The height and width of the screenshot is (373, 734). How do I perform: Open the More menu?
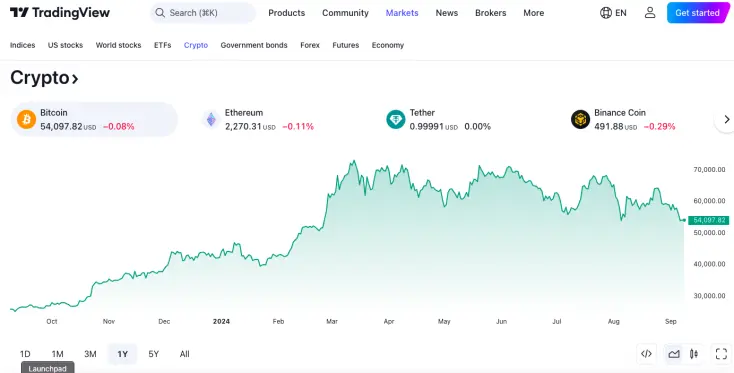(x=534, y=13)
